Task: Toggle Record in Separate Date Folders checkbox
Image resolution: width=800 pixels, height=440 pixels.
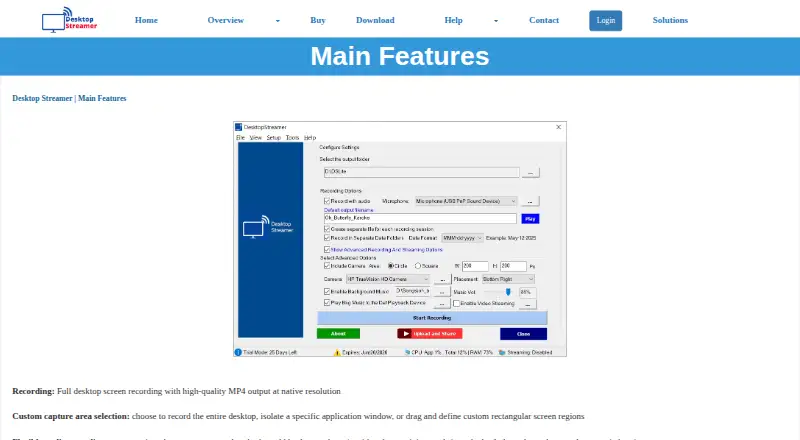Action: [327, 238]
